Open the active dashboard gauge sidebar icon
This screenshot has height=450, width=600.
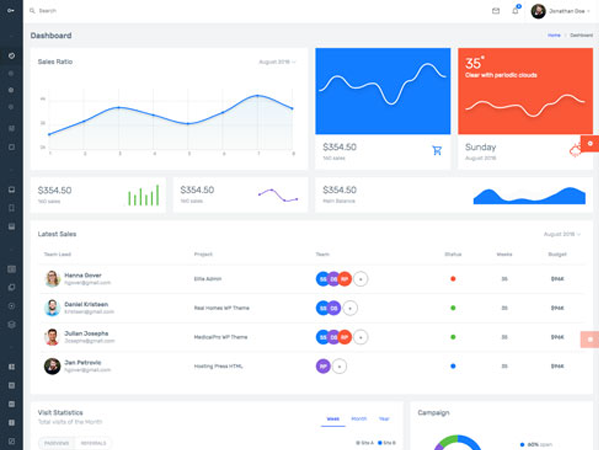[x=11, y=56]
